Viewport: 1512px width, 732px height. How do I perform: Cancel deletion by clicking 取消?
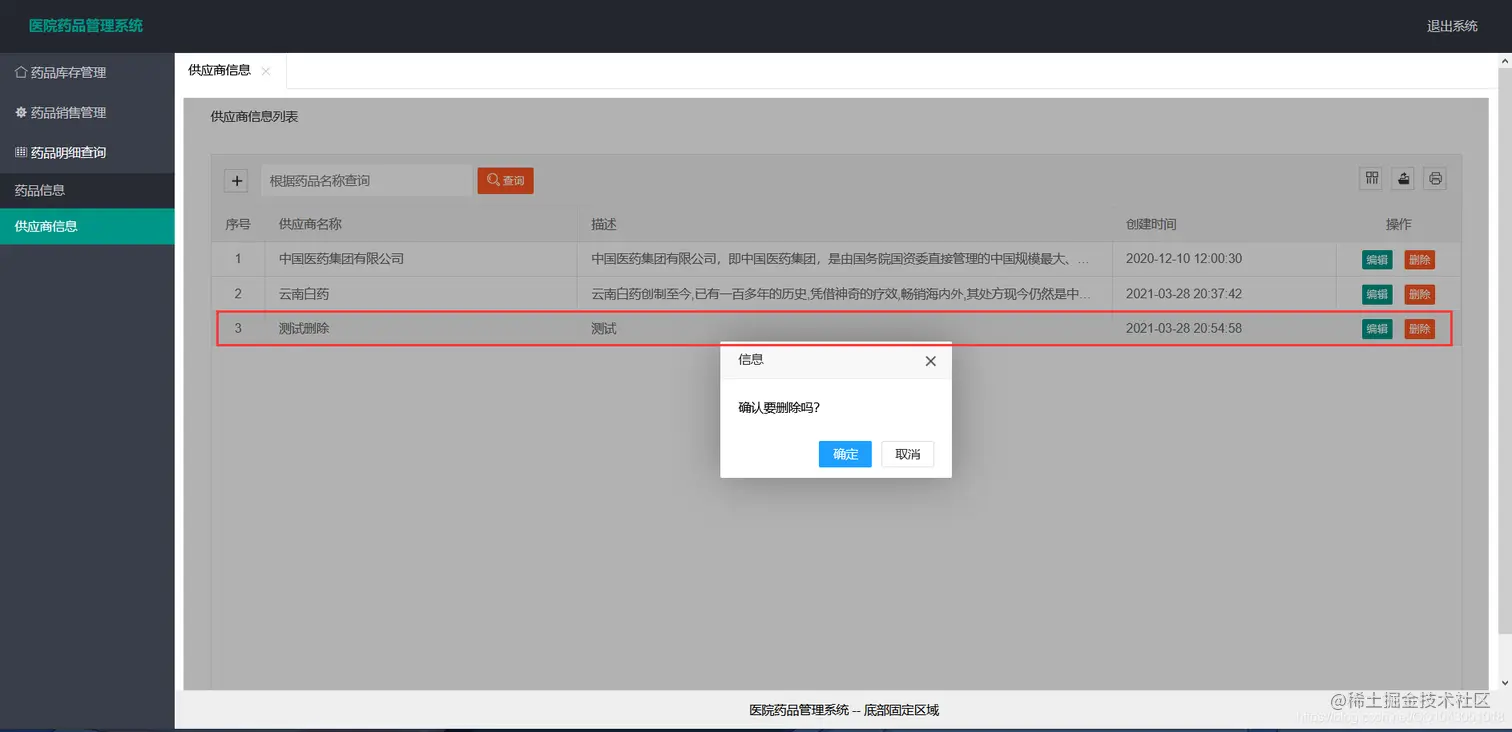pos(906,453)
